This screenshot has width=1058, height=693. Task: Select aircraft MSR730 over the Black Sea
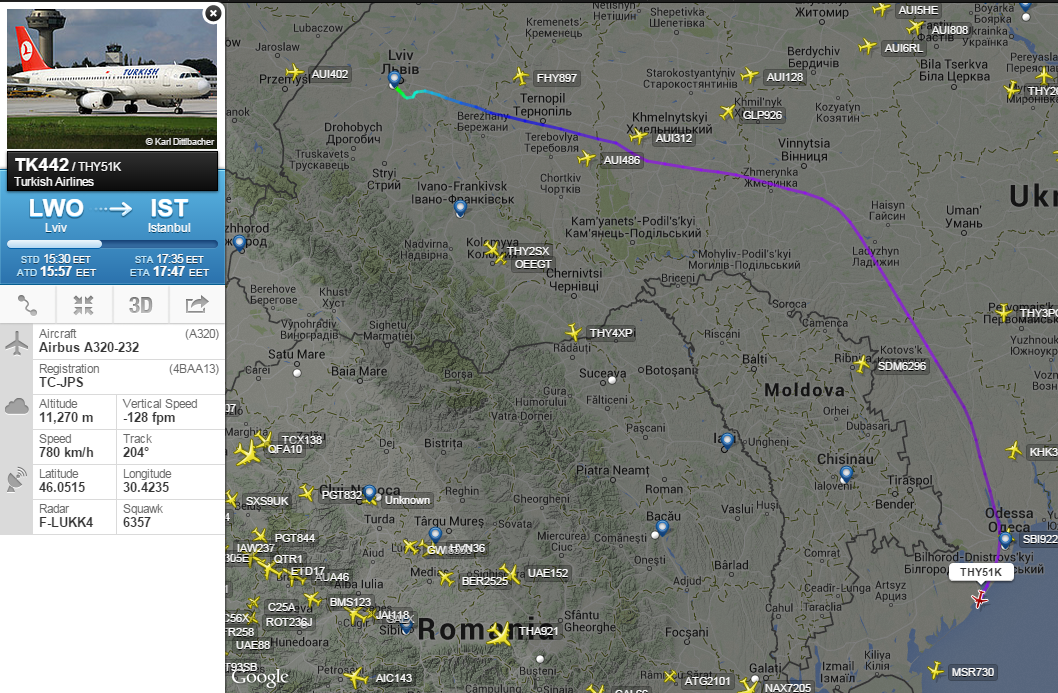pyautogui.click(x=935, y=671)
